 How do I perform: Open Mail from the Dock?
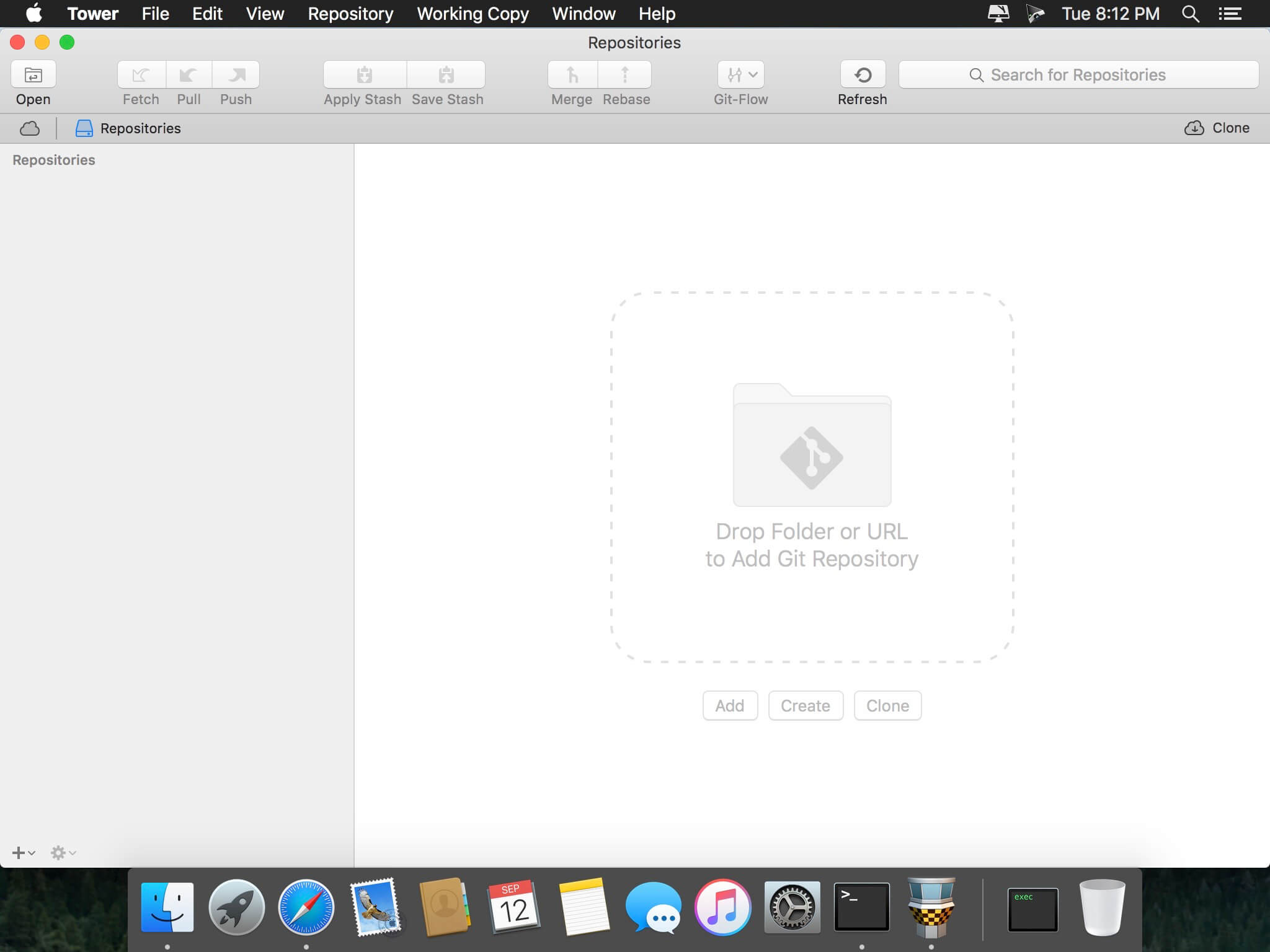point(375,907)
